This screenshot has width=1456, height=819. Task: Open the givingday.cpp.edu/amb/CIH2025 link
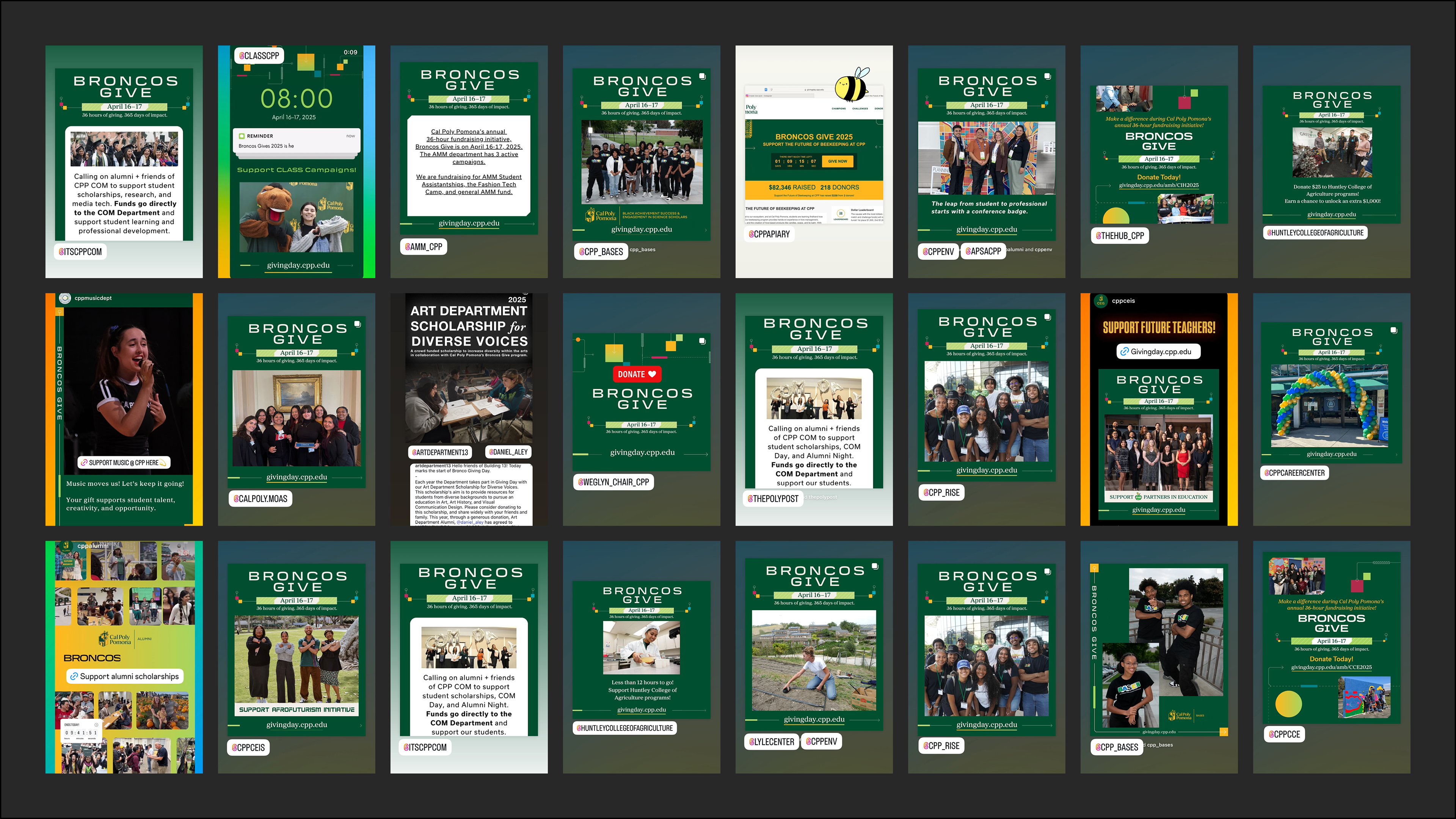(x=1159, y=185)
